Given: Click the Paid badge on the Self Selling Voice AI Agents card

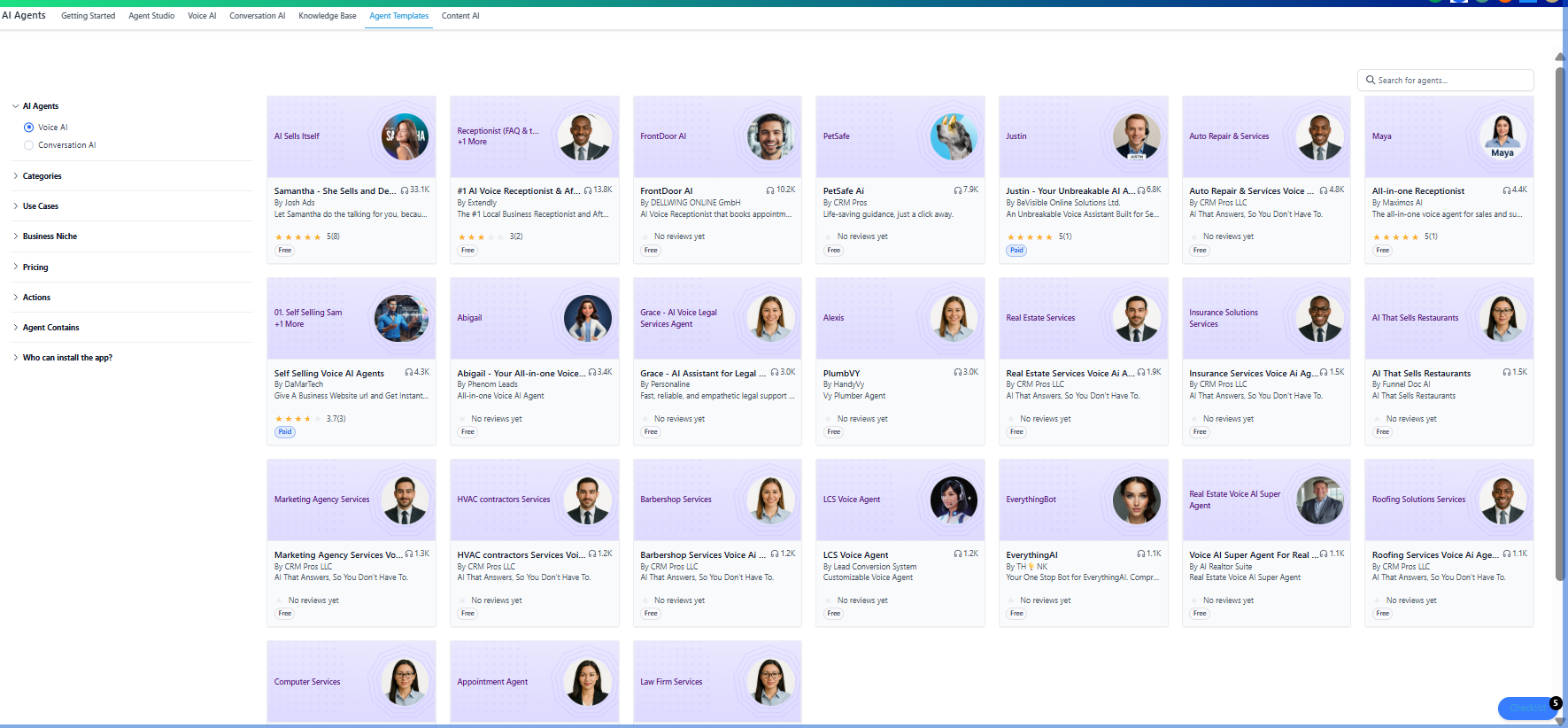Looking at the screenshot, I should pos(285,432).
